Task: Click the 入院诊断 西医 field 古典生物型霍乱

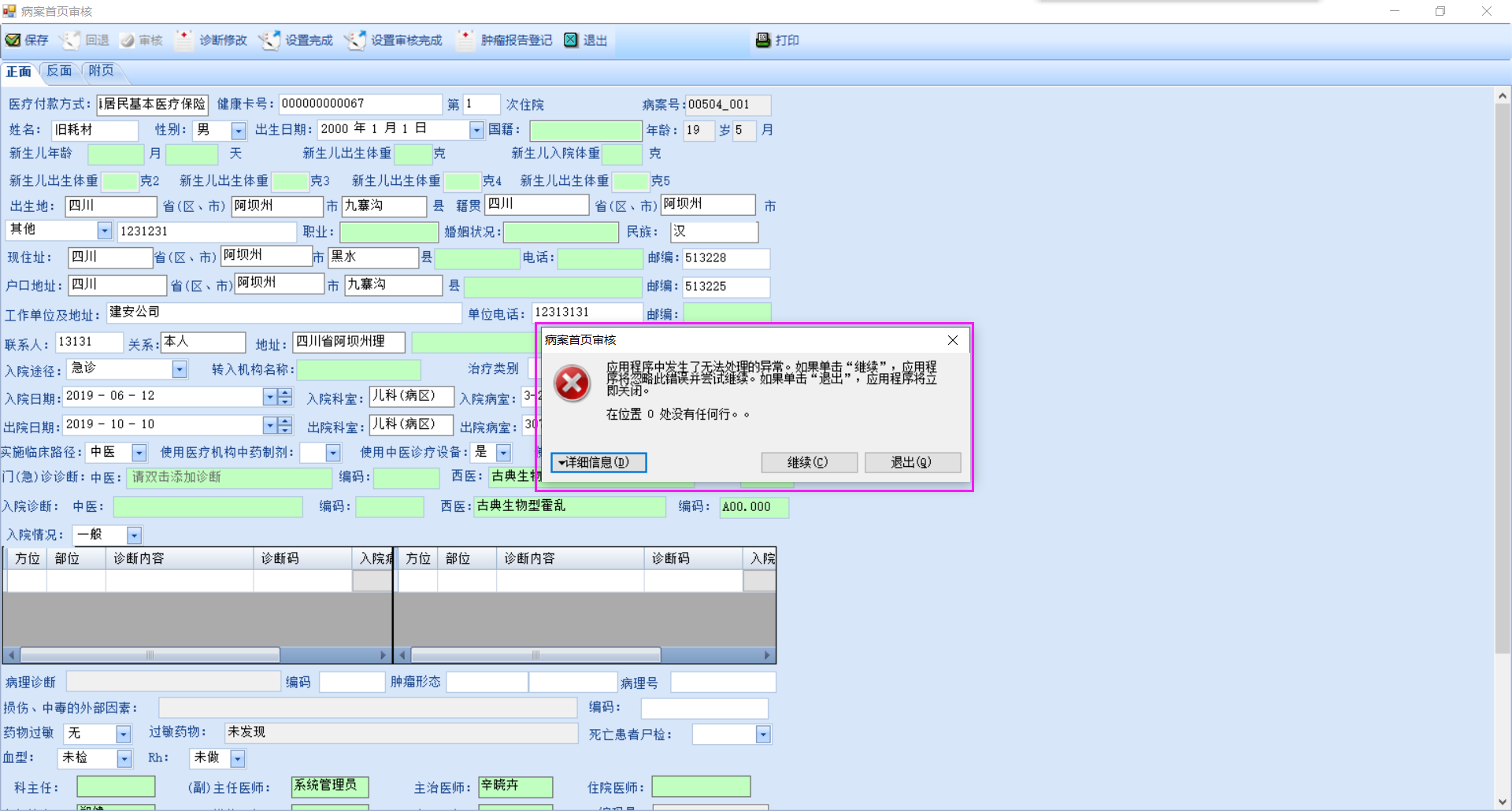Action: (x=569, y=506)
